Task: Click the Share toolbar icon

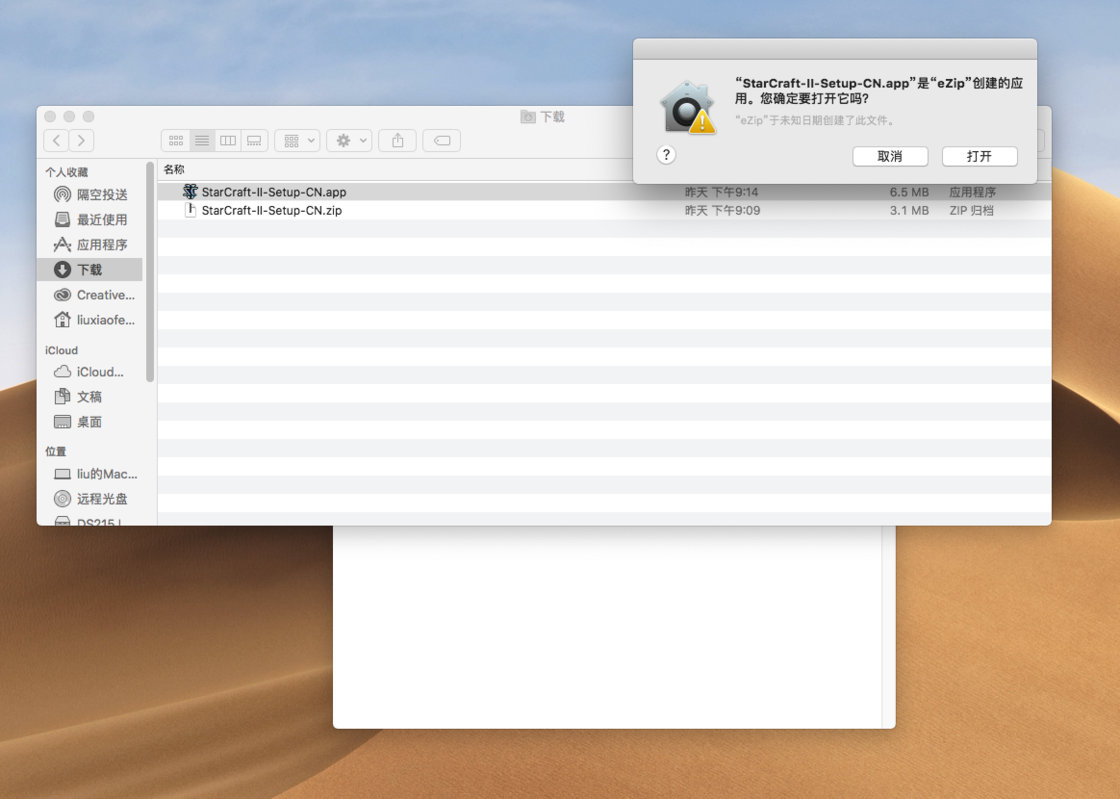Action: point(397,141)
